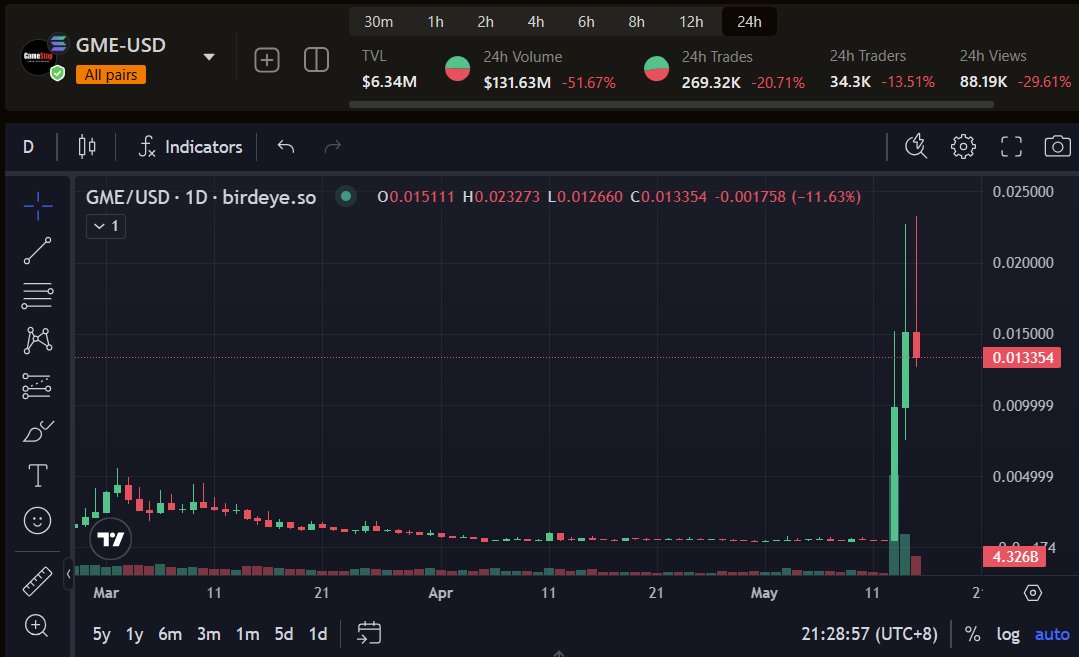1079x657 pixels.
Task: Open the D interval selector
Action: tap(28, 147)
